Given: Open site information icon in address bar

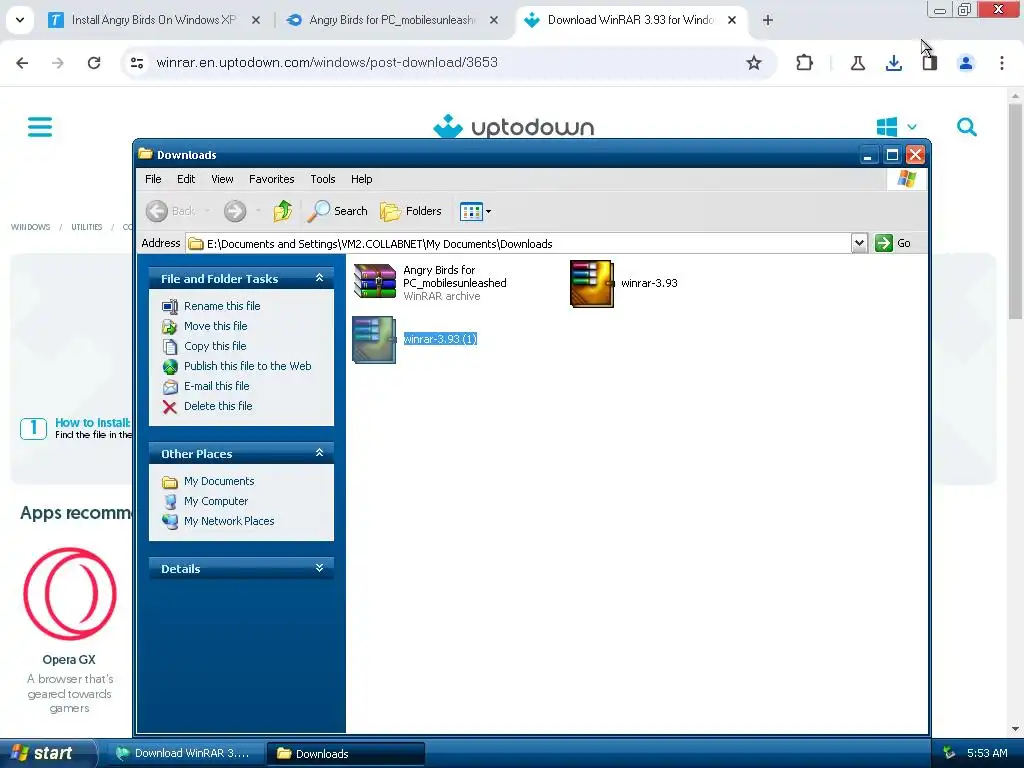Looking at the screenshot, I should [x=137, y=63].
